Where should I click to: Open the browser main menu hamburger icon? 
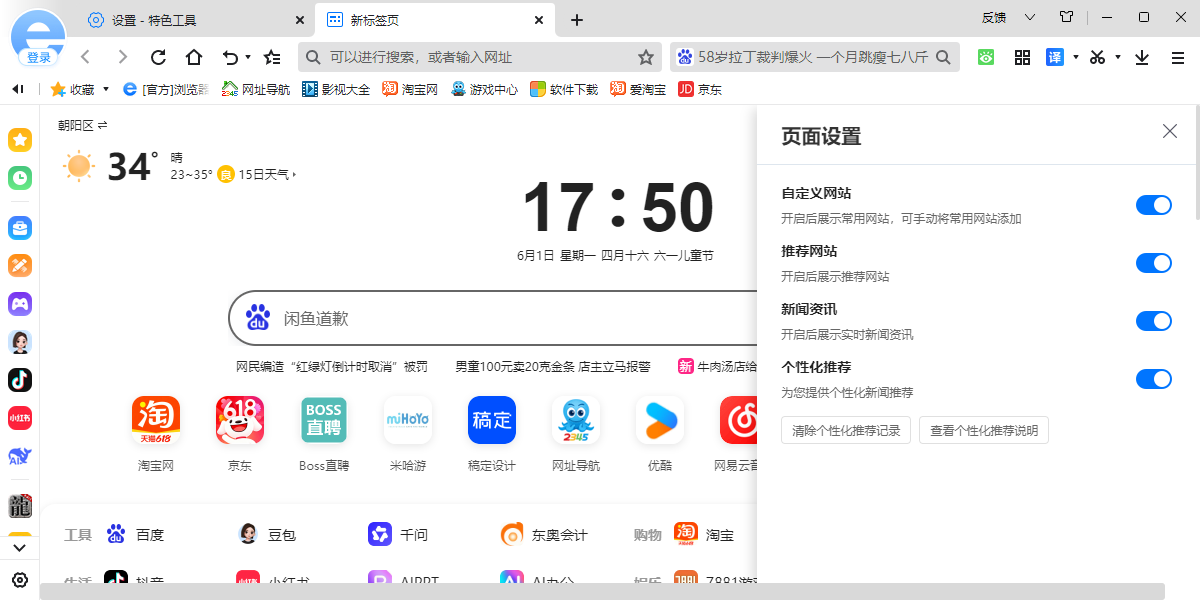pyautogui.click(x=1178, y=57)
